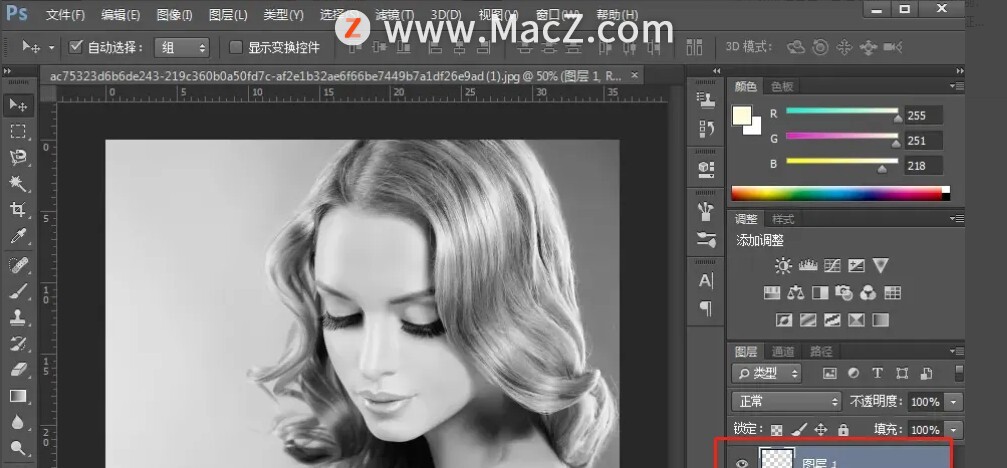This screenshot has width=1007, height=468.
Task: Enable the 显示变换控件 checkbox
Action: pos(236,47)
